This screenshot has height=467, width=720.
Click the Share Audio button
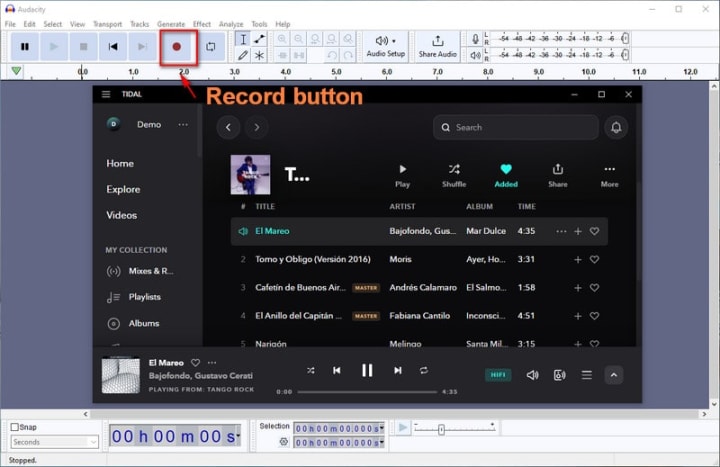click(438, 46)
